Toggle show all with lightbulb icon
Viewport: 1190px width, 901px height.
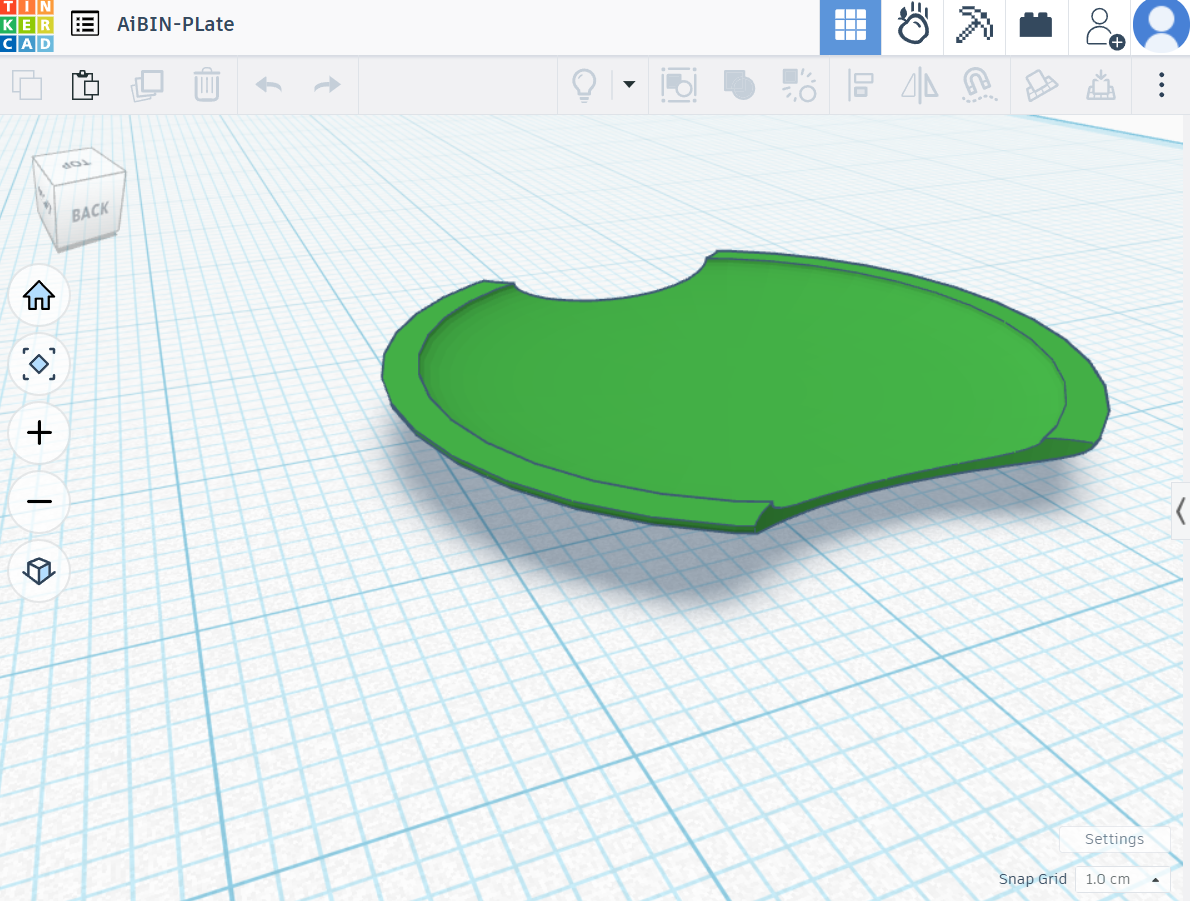pyautogui.click(x=584, y=85)
